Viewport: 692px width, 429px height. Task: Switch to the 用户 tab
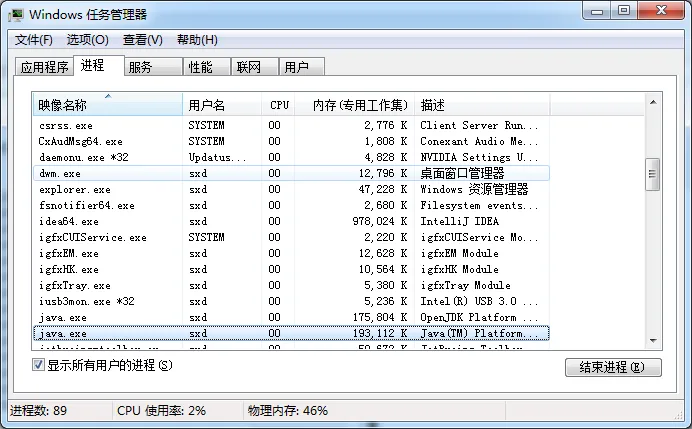click(x=296, y=68)
